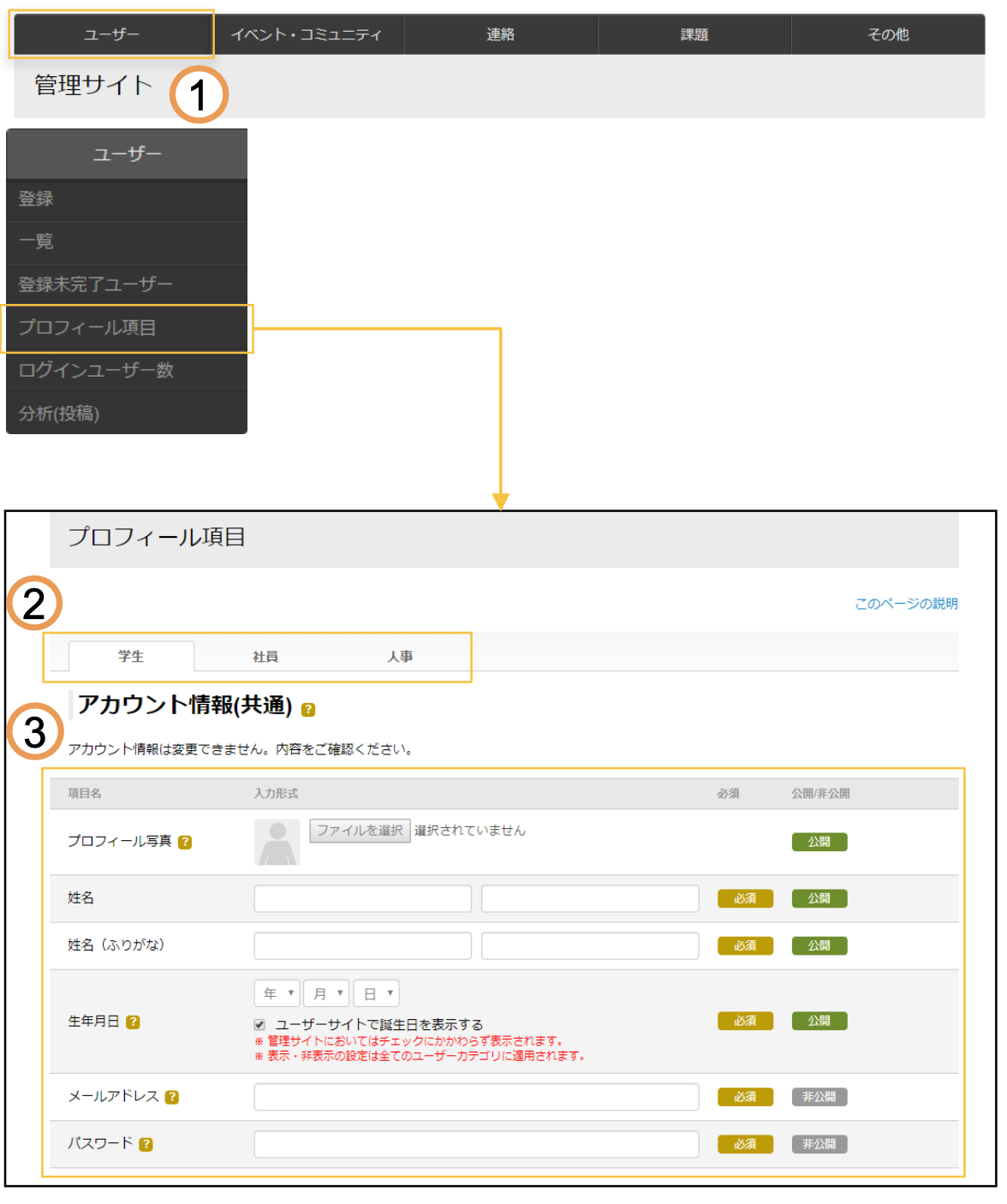1007x1204 pixels.
Task: Click the 入力形式 column header
Action: (x=276, y=794)
